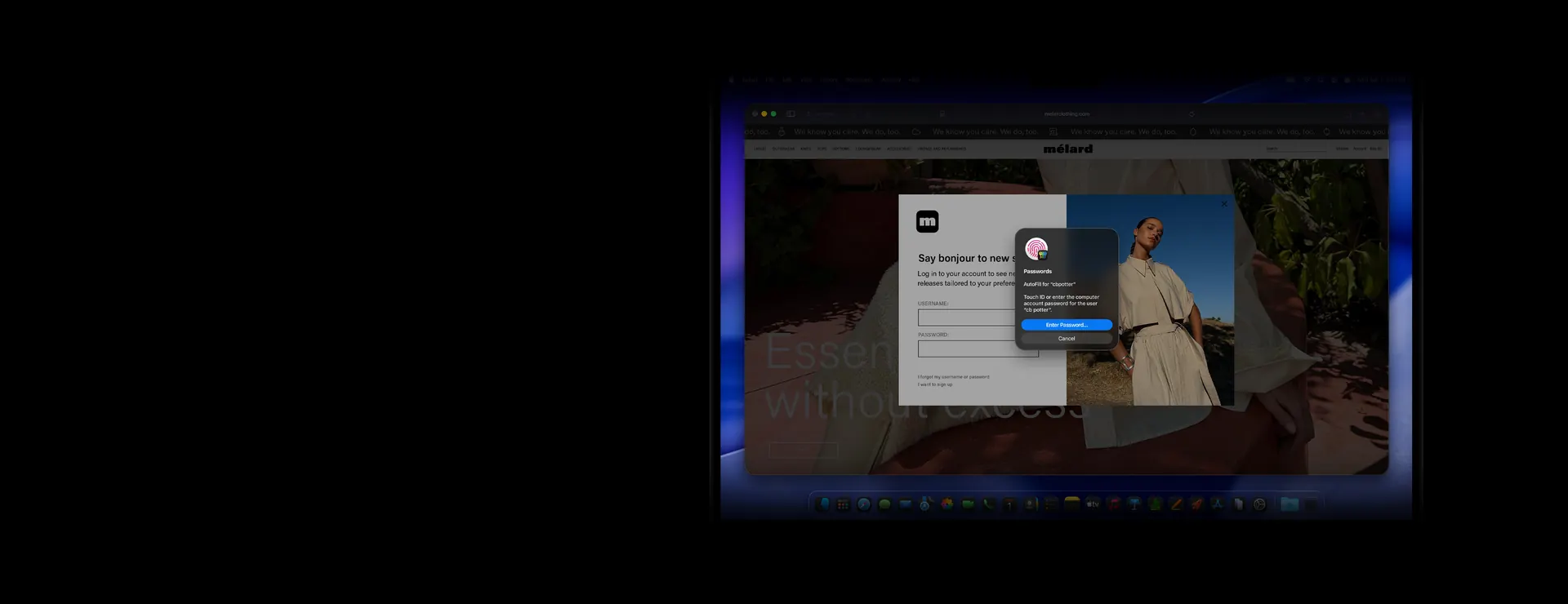Open the Downloads folder in the Dock
The height and width of the screenshot is (604, 1568).
(1290, 504)
